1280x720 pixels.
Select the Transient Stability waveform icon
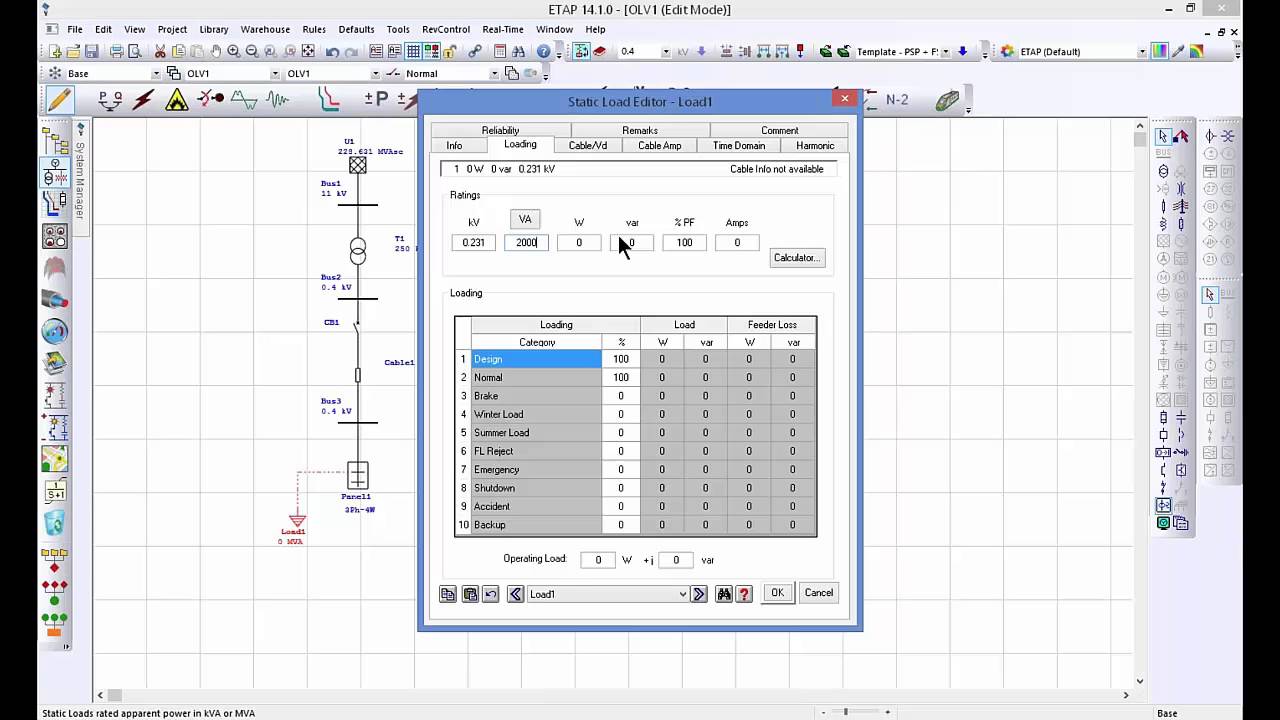[x=277, y=99]
